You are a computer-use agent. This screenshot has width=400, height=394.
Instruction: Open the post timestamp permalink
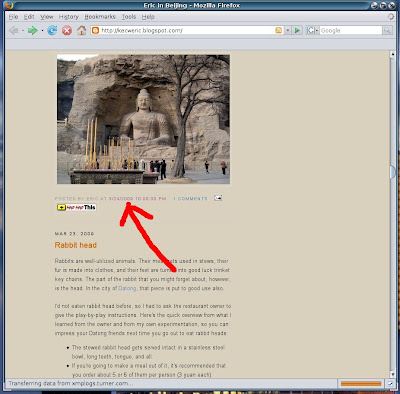tap(138, 198)
